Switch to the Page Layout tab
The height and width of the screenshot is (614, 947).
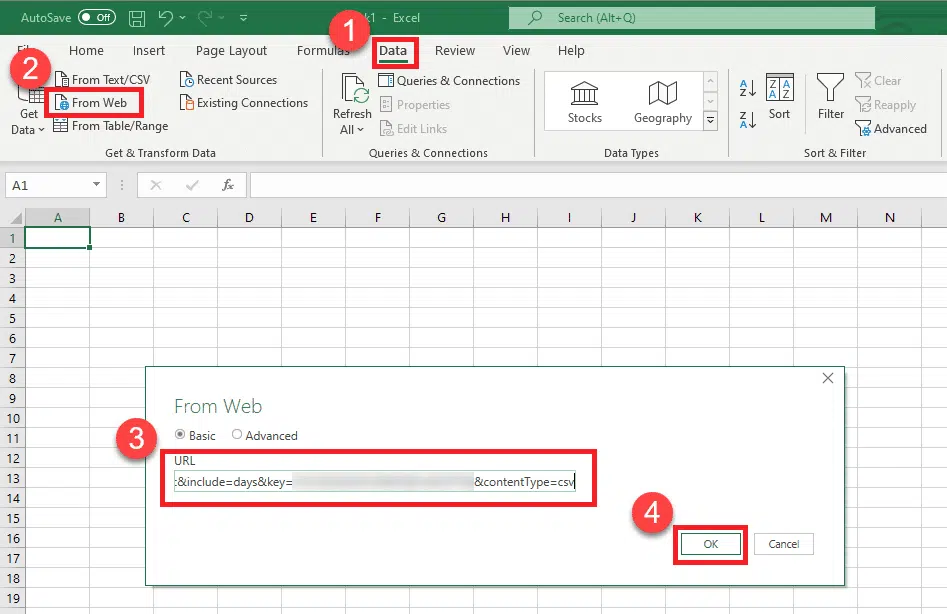tap(231, 51)
